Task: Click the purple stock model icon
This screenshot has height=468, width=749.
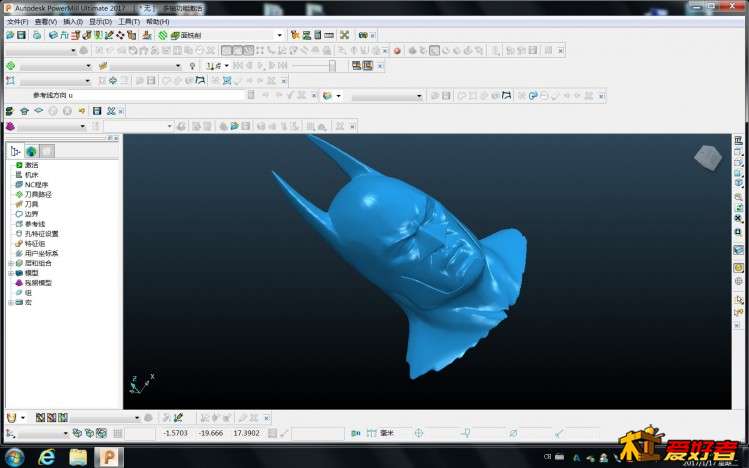Action: click(11, 126)
